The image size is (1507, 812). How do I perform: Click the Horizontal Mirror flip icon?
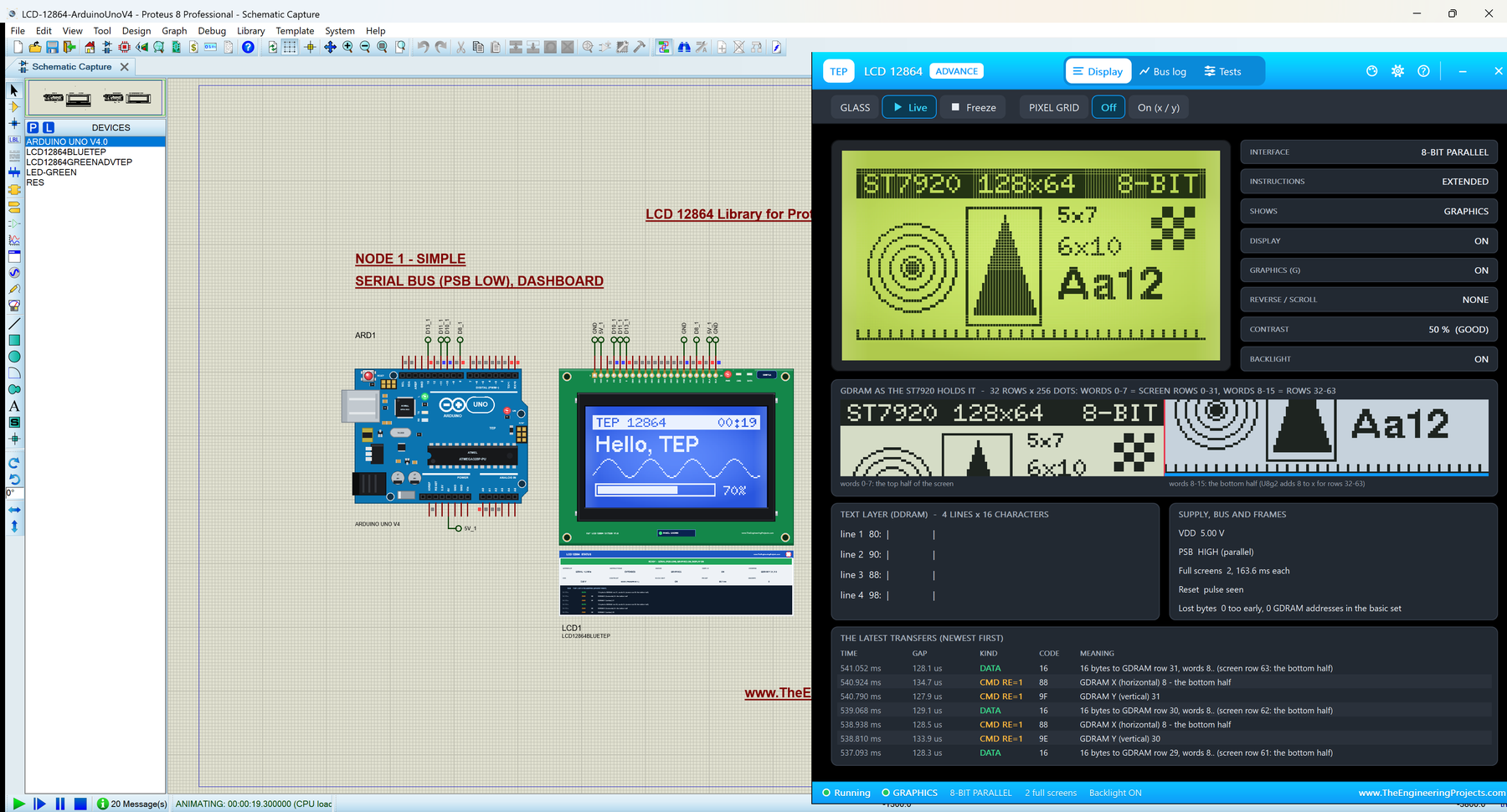14,510
